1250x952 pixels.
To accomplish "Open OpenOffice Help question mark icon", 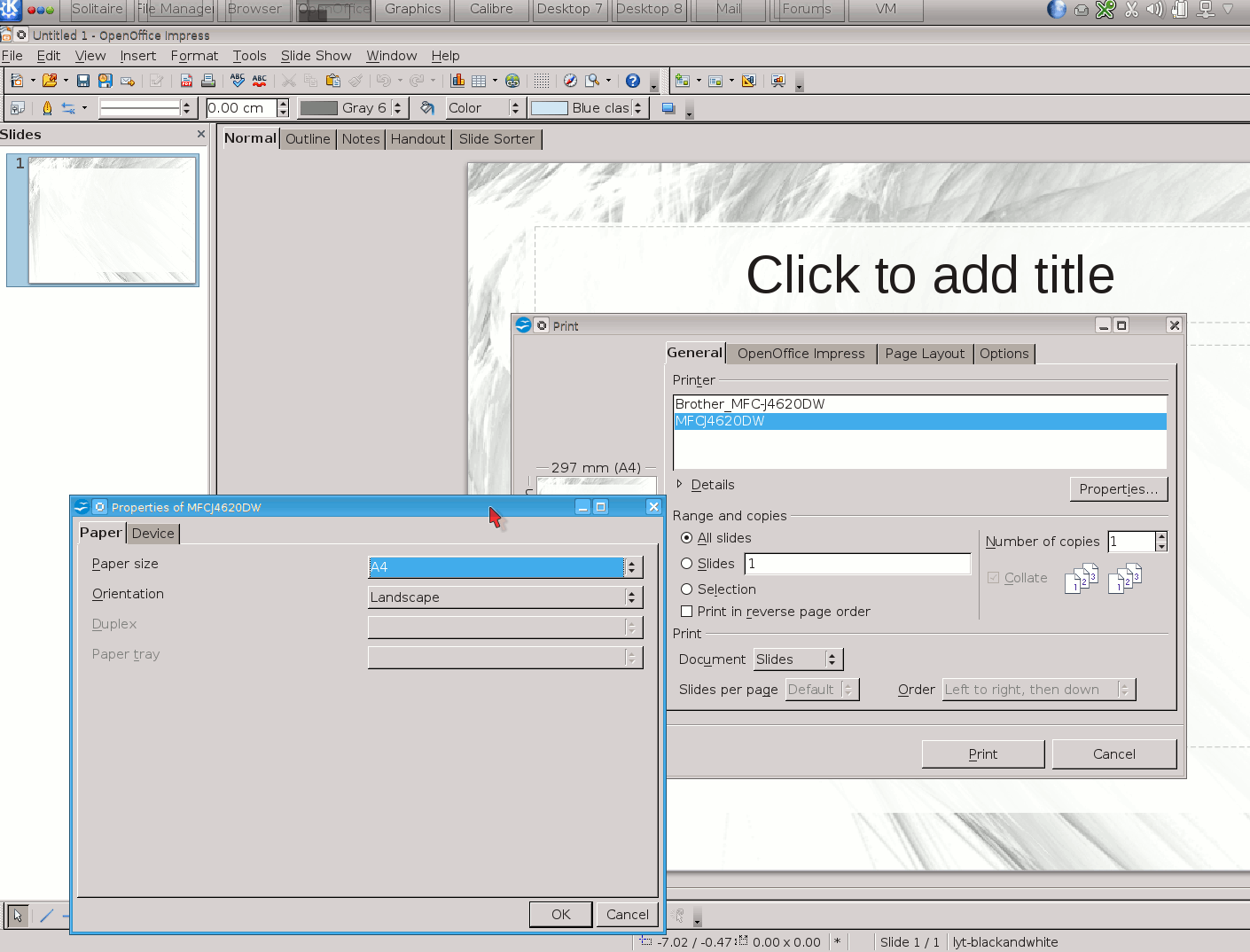I will tap(633, 81).
